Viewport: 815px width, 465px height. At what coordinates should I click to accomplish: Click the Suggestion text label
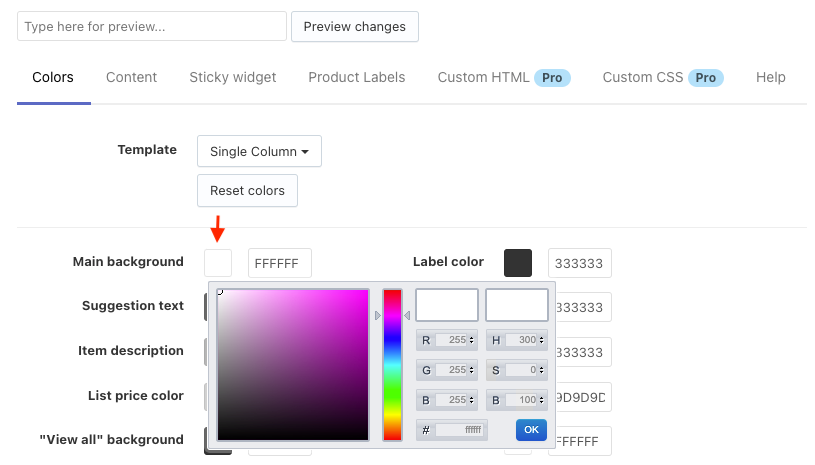pyautogui.click(x=133, y=305)
